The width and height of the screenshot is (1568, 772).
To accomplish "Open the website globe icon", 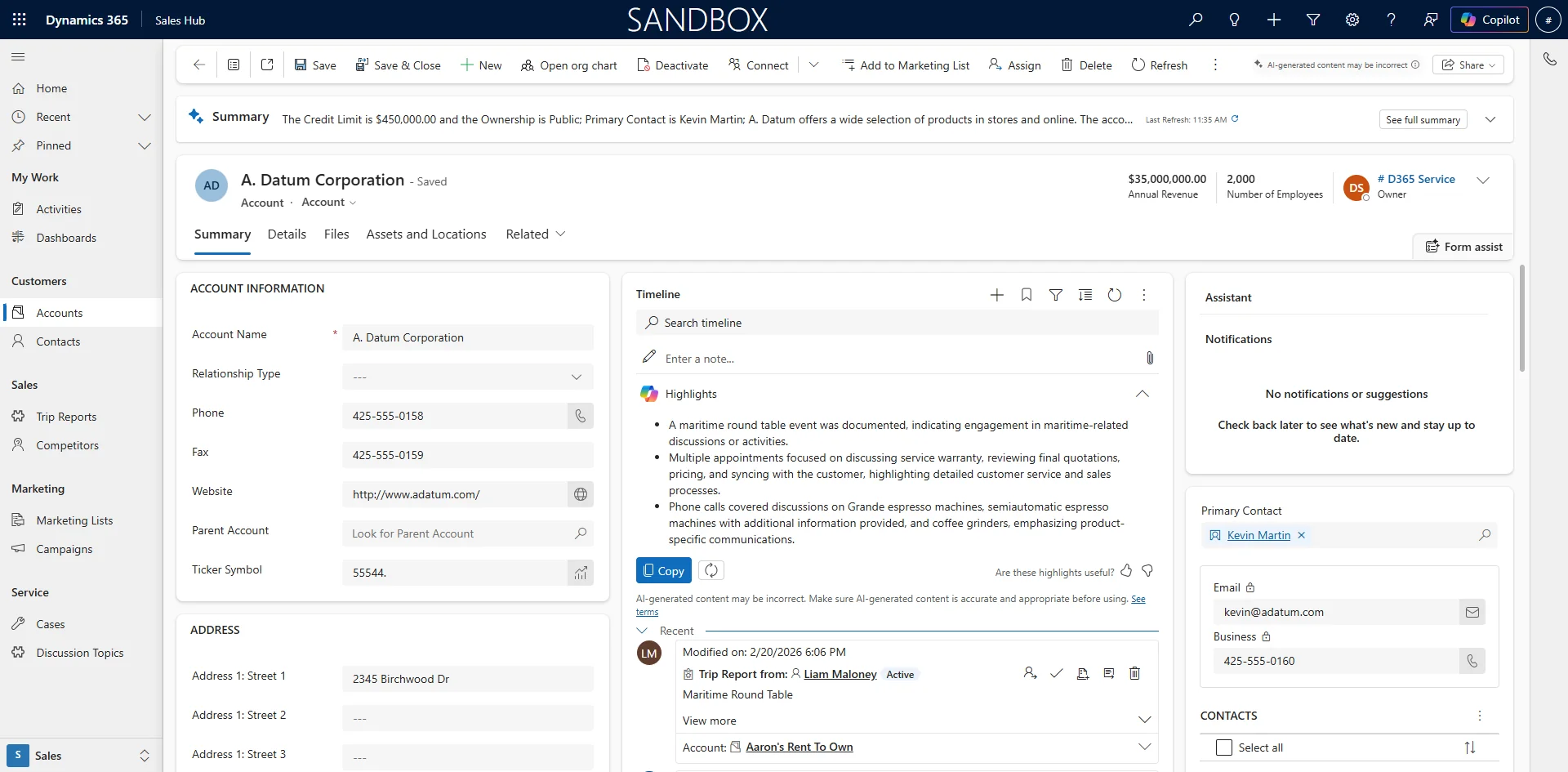I will [x=580, y=494].
